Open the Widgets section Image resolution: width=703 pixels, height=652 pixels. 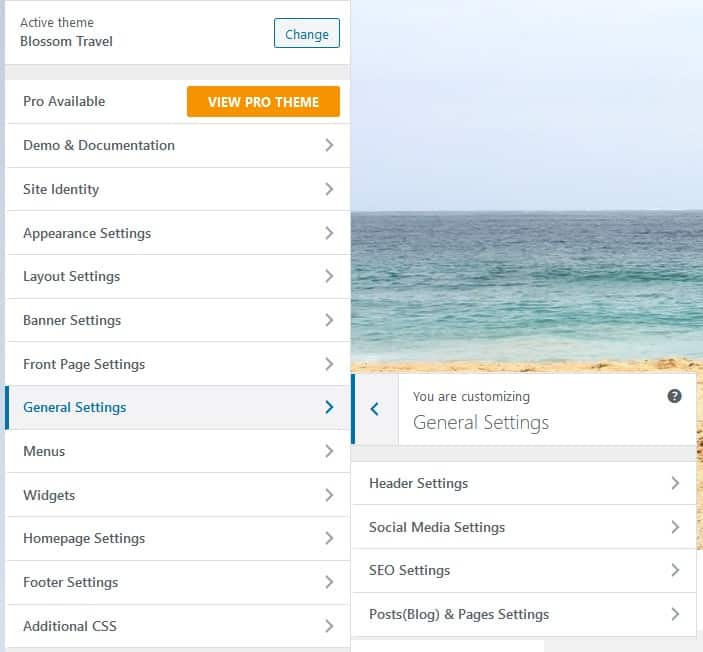point(178,495)
